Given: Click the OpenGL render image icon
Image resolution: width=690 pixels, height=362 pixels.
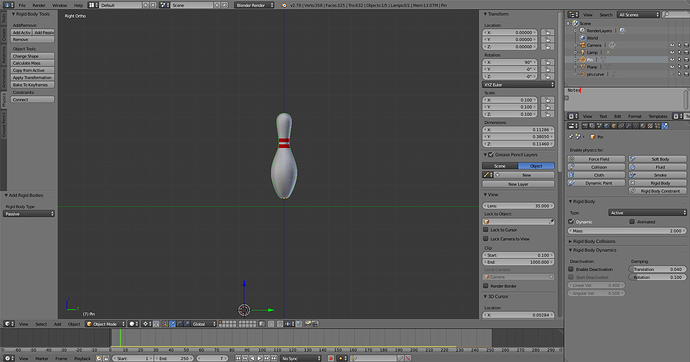Looking at the screenshot, I should click(308, 324).
